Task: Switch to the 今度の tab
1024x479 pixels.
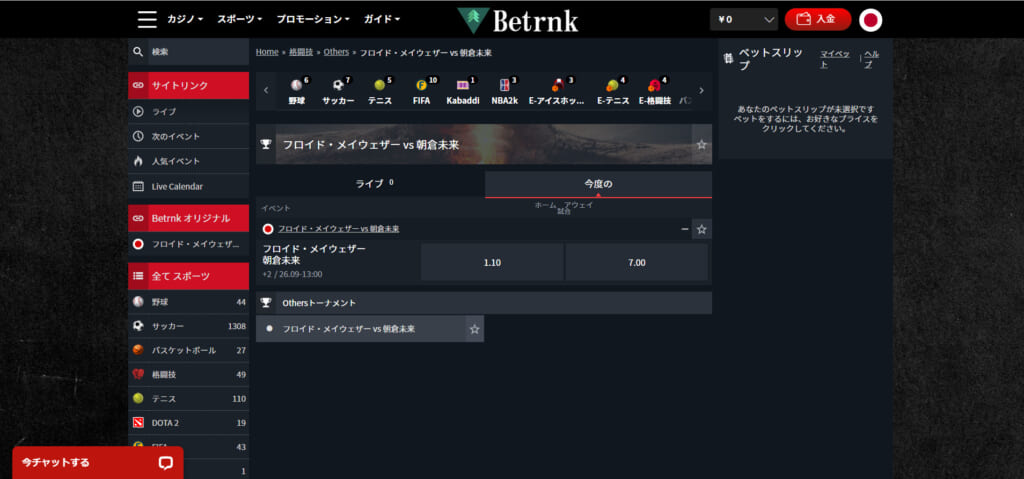Action: 598,184
